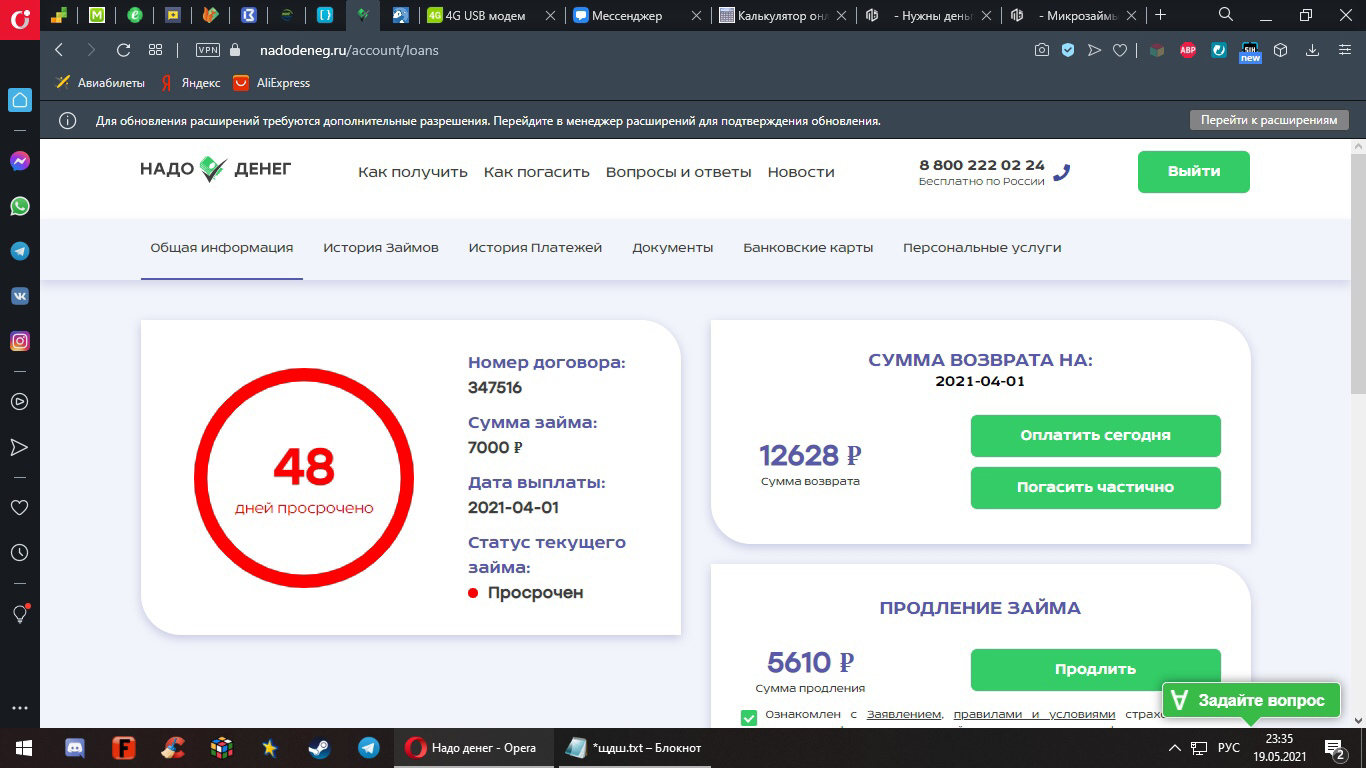Switch to the Калькулятор browser tab
This screenshot has height=768, width=1366.
coord(785,15)
